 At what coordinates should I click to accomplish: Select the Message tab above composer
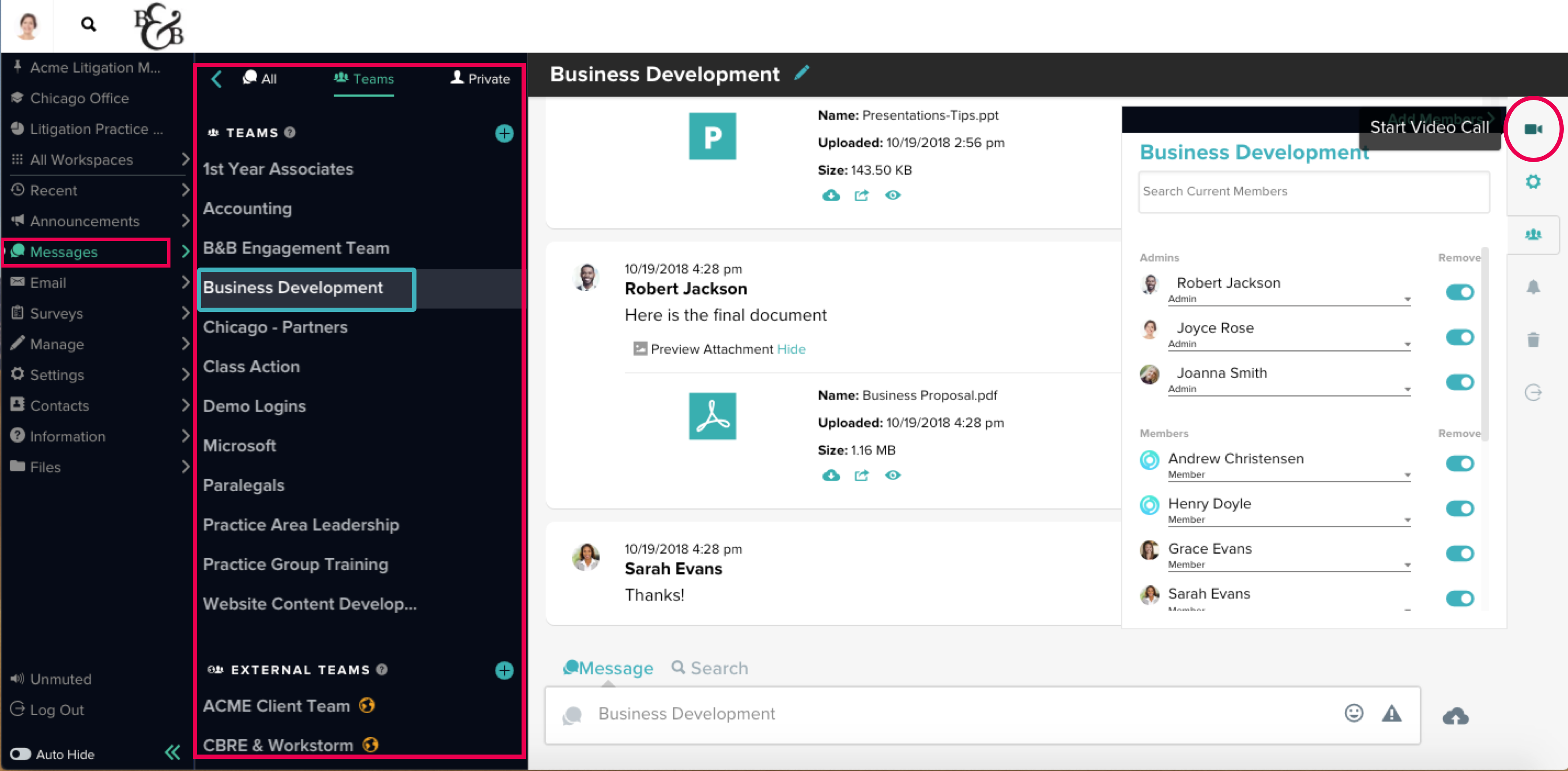608,668
